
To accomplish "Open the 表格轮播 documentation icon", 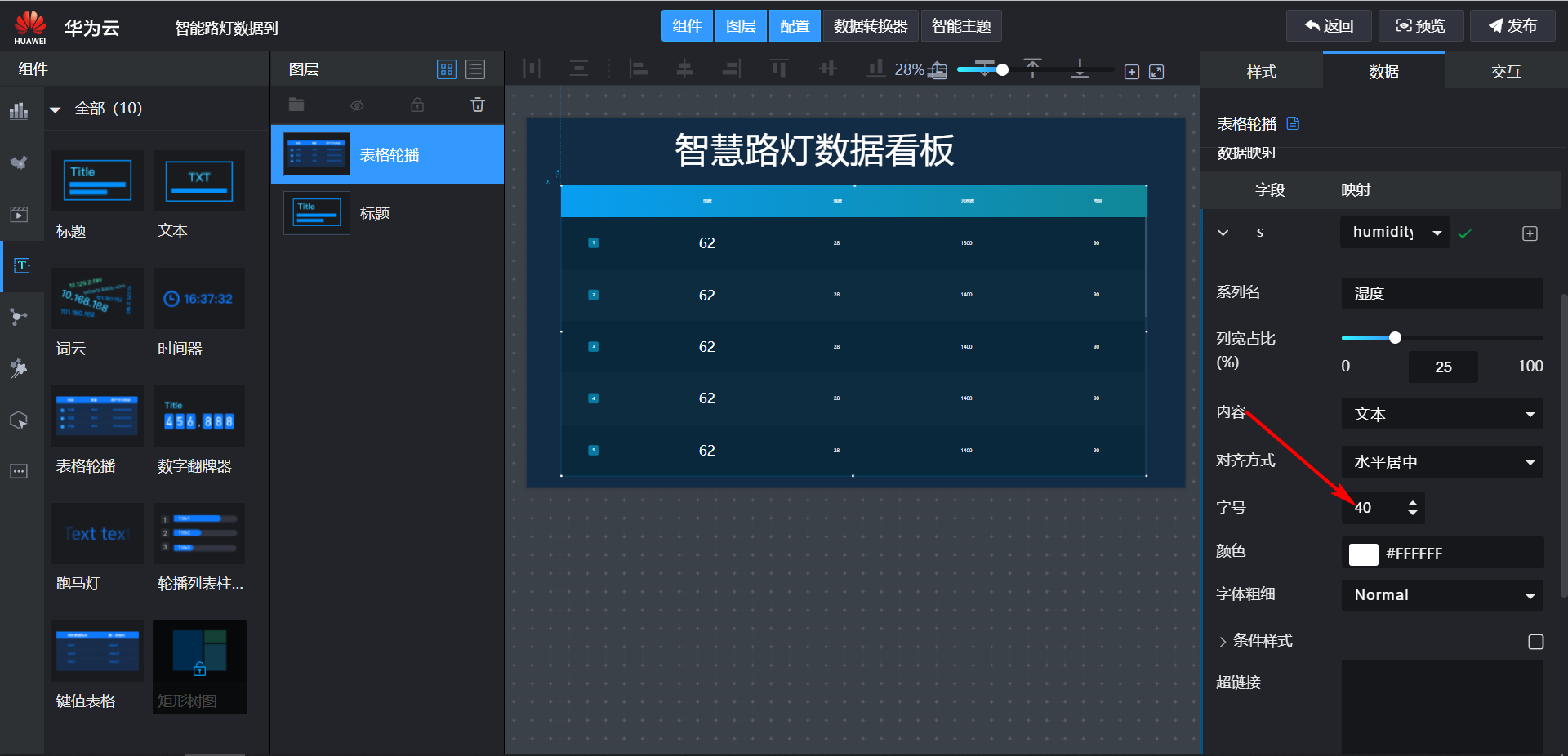I will click(1293, 123).
